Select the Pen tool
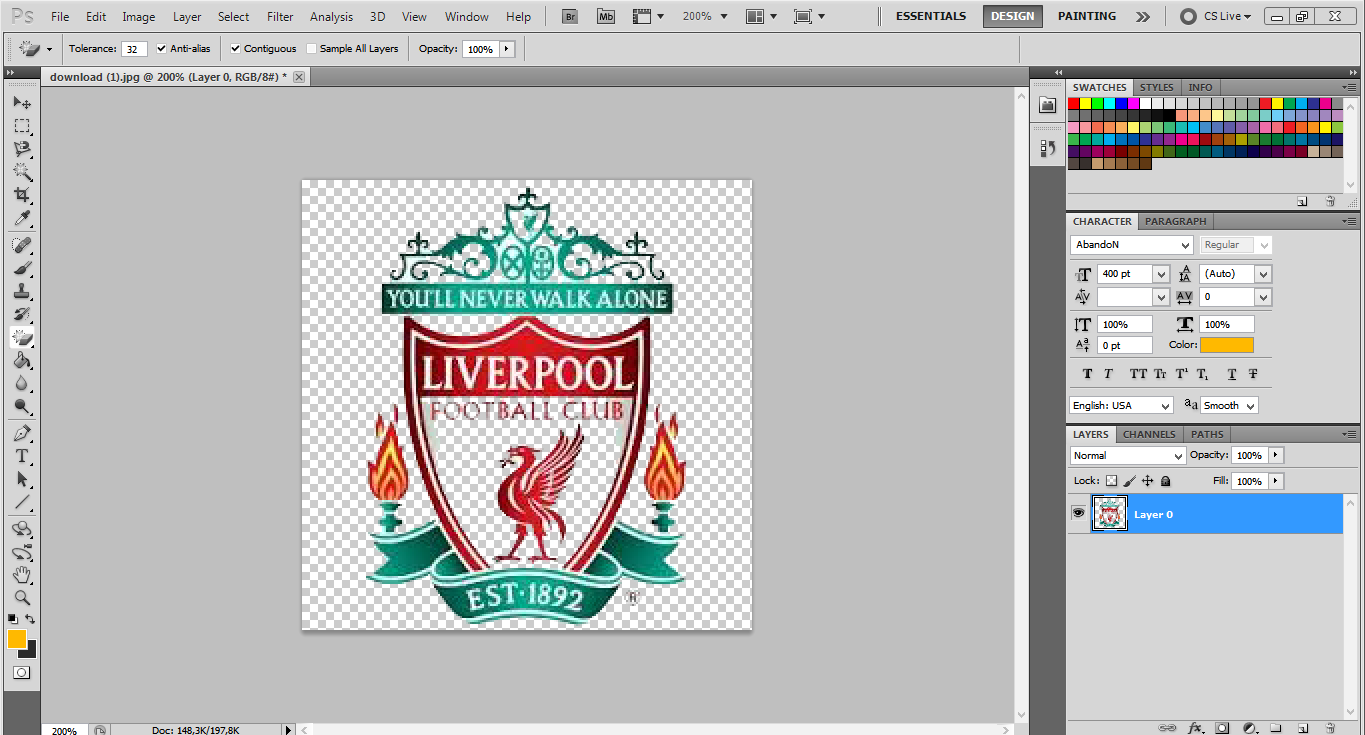This screenshot has height=735, width=1365. tap(22, 433)
